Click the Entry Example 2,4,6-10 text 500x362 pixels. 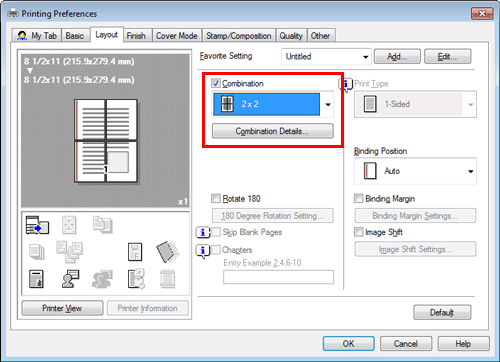coord(262,263)
